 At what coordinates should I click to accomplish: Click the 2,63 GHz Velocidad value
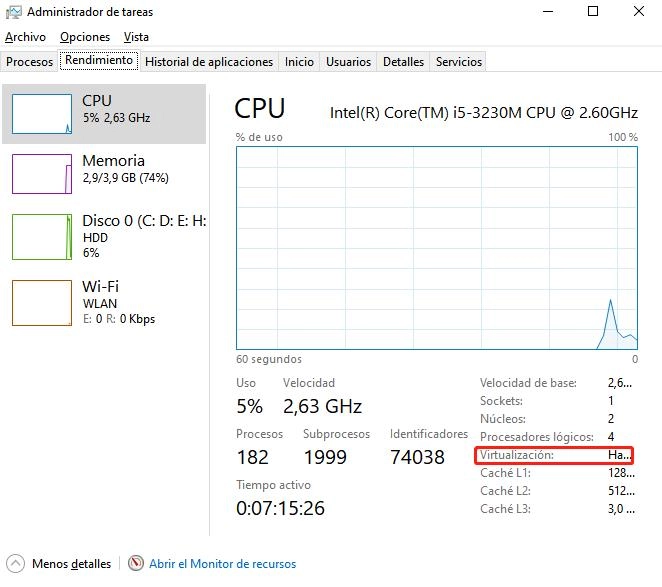click(323, 406)
